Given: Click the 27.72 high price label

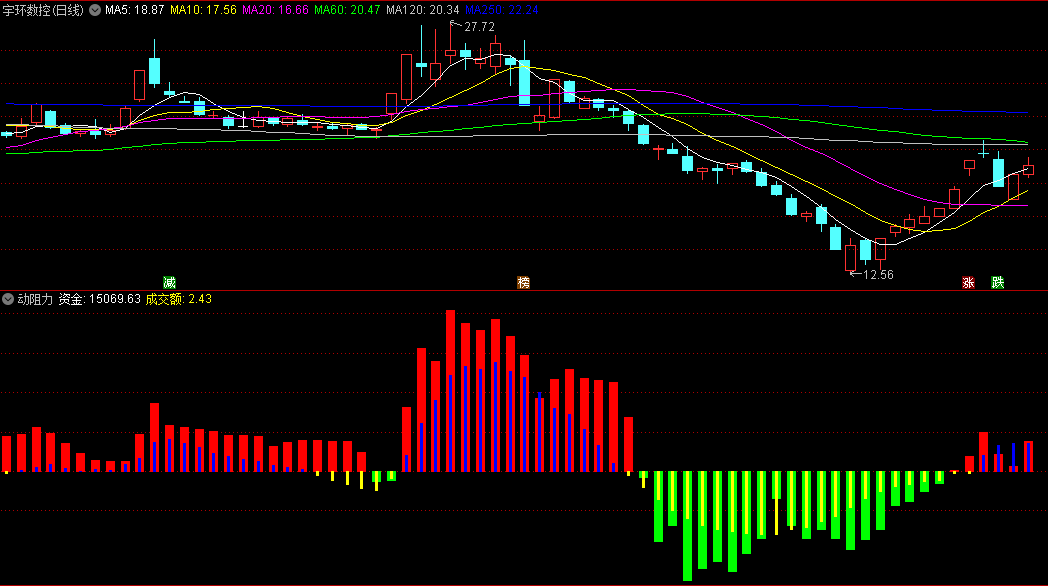Looking at the screenshot, I should (479, 27).
